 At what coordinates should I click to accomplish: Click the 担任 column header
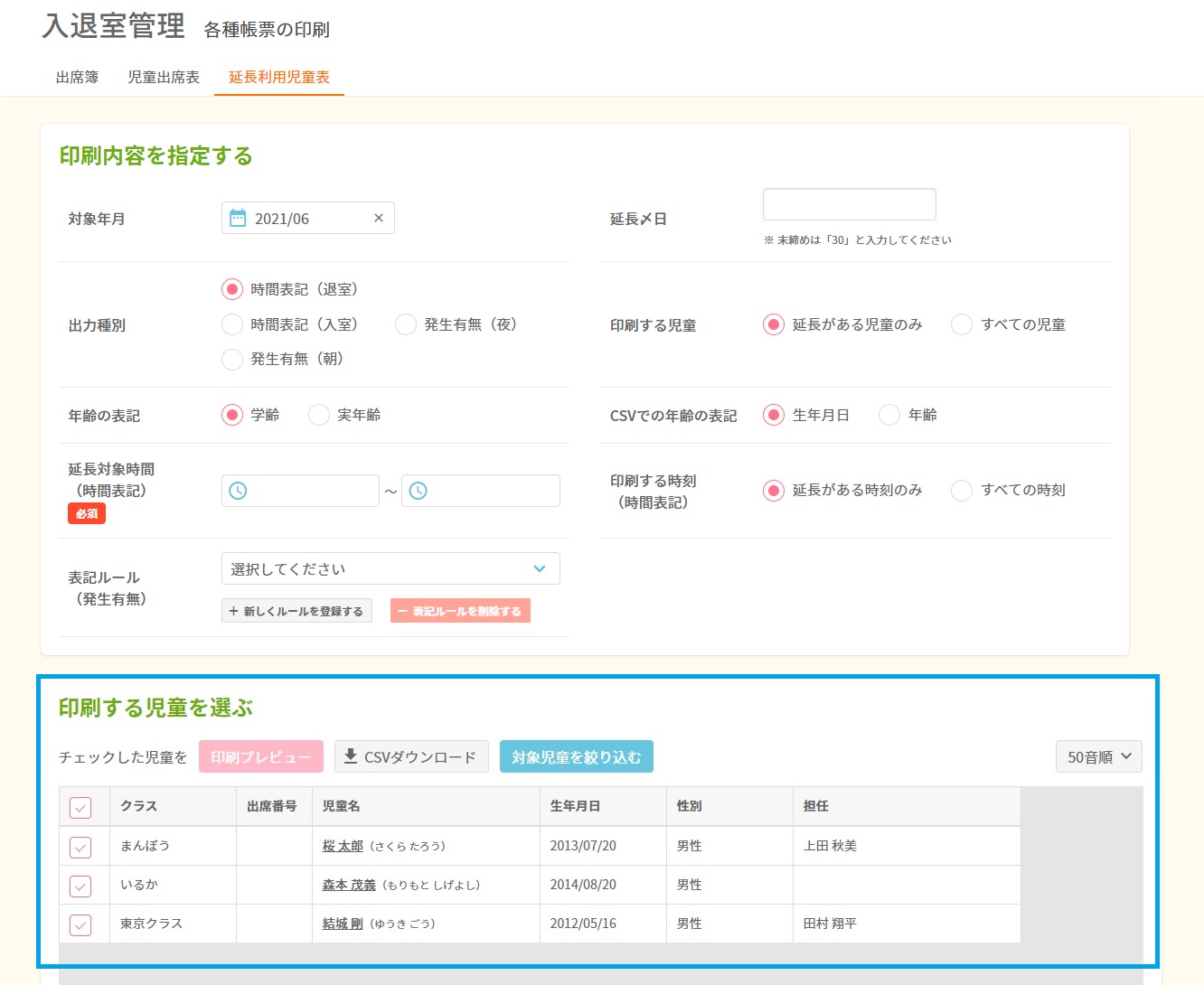point(907,806)
